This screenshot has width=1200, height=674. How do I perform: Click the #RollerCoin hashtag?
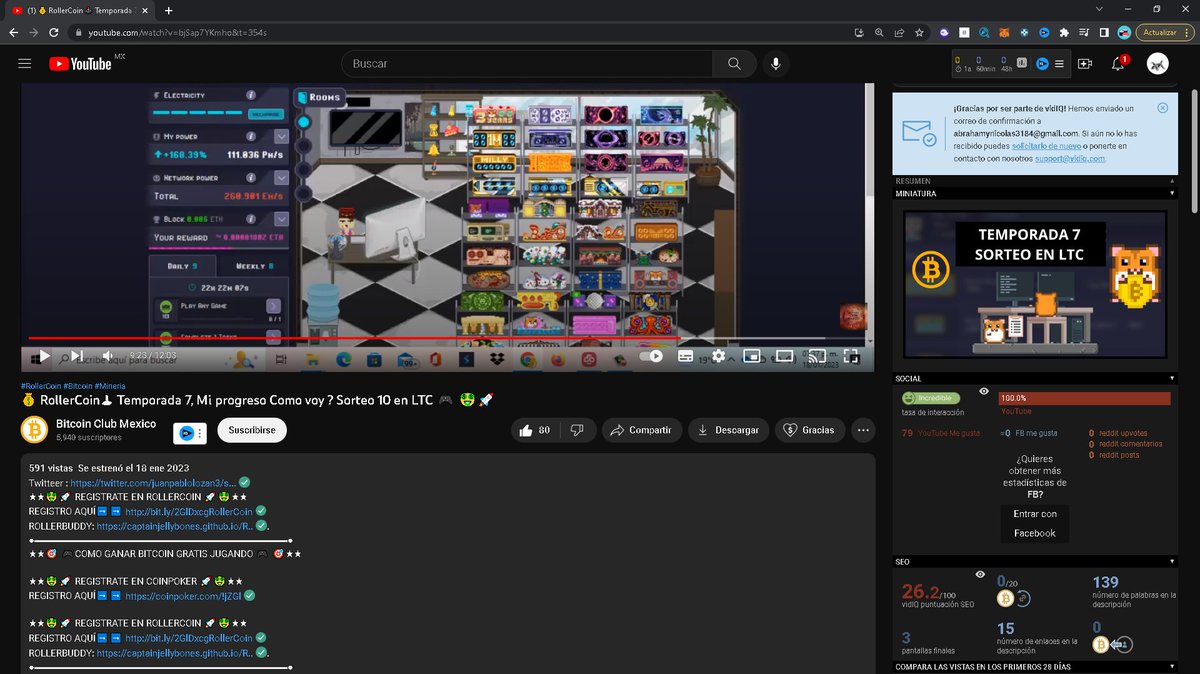(x=41, y=385)
